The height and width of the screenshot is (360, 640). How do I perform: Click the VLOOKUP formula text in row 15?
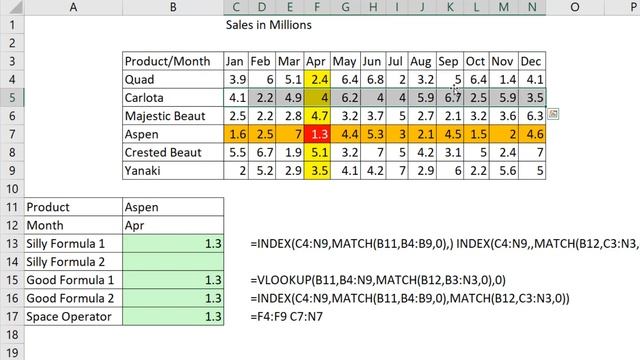click(378, 280)
